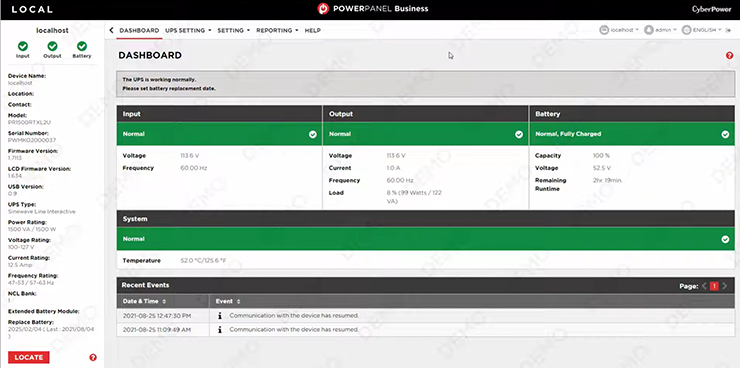Click Output current value 1.0 A

393,168
